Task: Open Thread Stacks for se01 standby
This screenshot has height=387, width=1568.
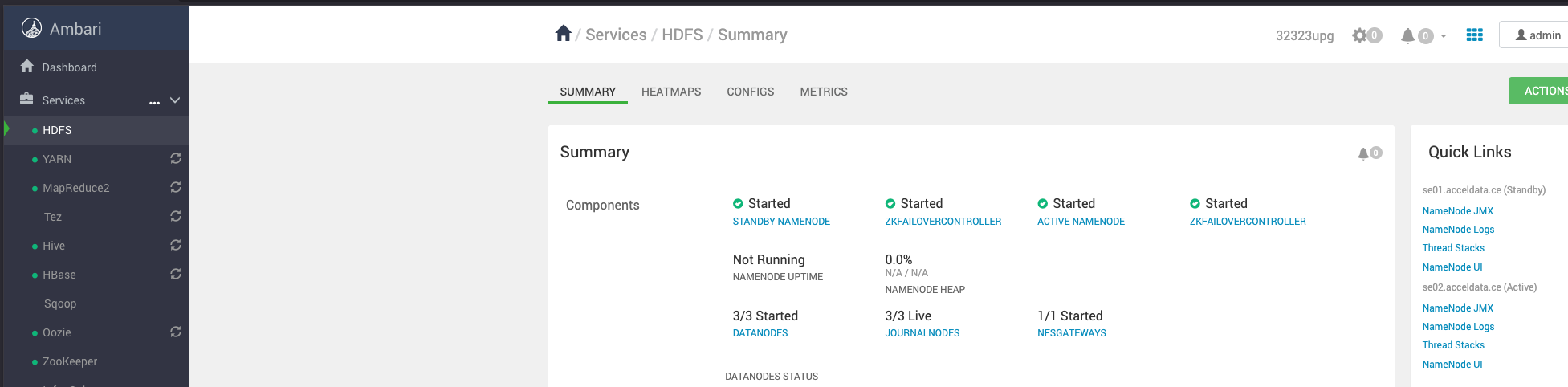Action: click(x=1452, y=248)
